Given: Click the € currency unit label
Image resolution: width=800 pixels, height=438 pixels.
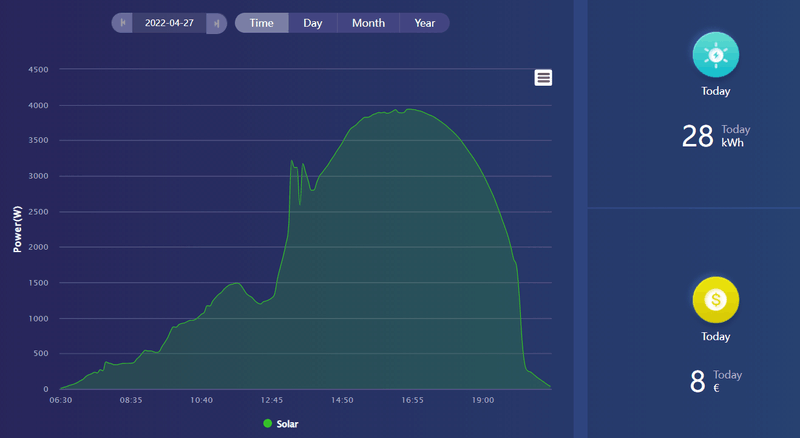Looking at the screenshot, I should (x=716, y=388).
